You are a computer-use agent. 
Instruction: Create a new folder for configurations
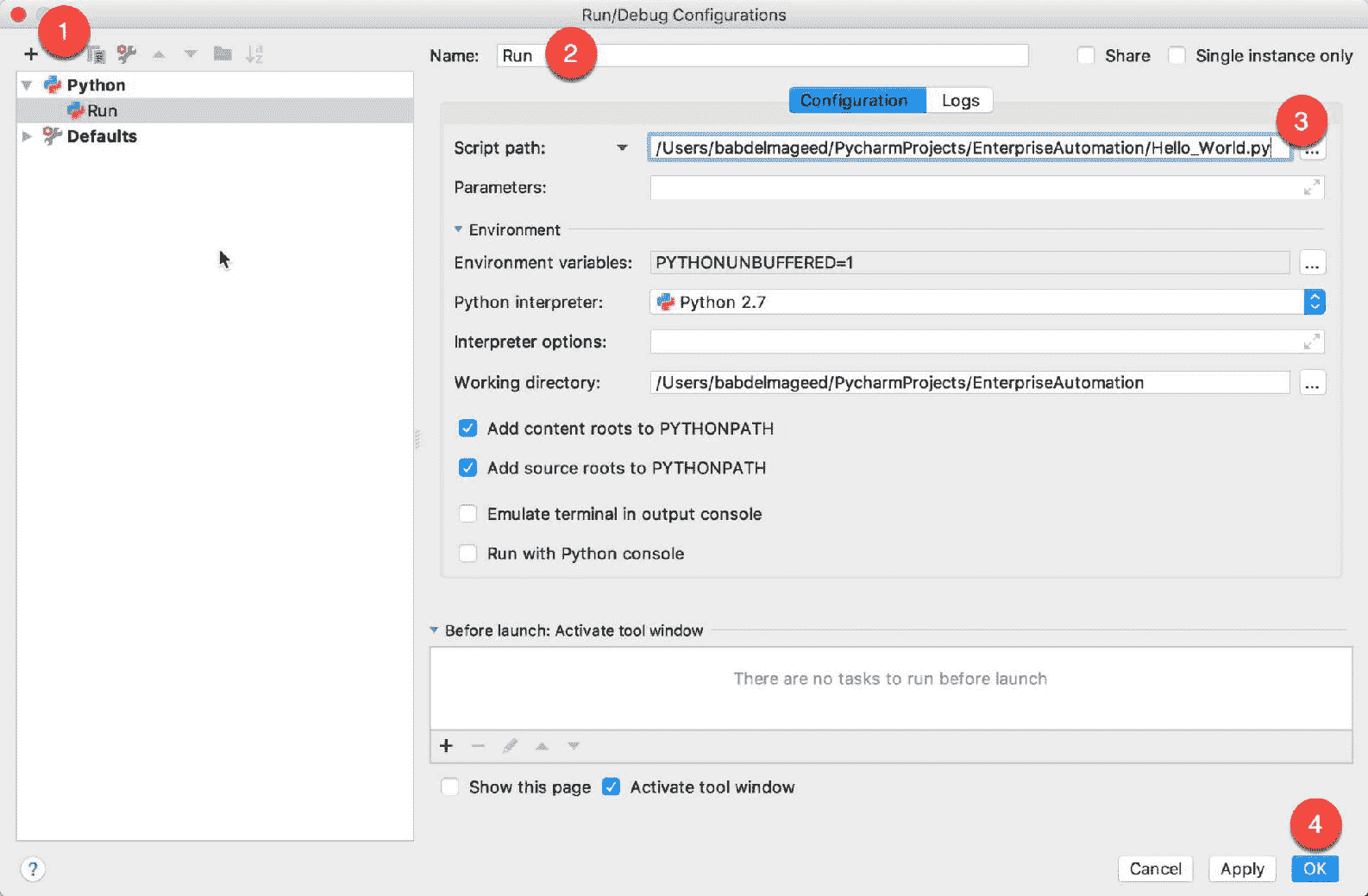223,54
